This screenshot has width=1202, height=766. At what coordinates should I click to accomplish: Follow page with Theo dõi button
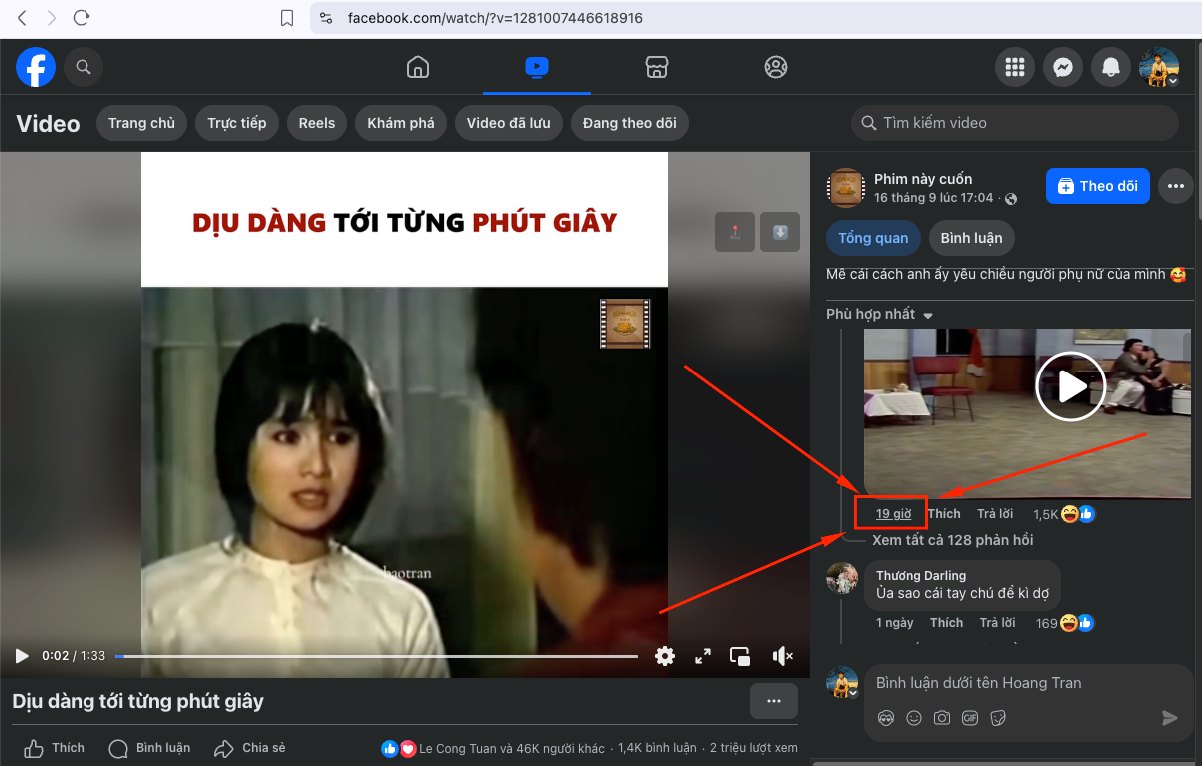pyautogui.click(x=1098, y=186)
